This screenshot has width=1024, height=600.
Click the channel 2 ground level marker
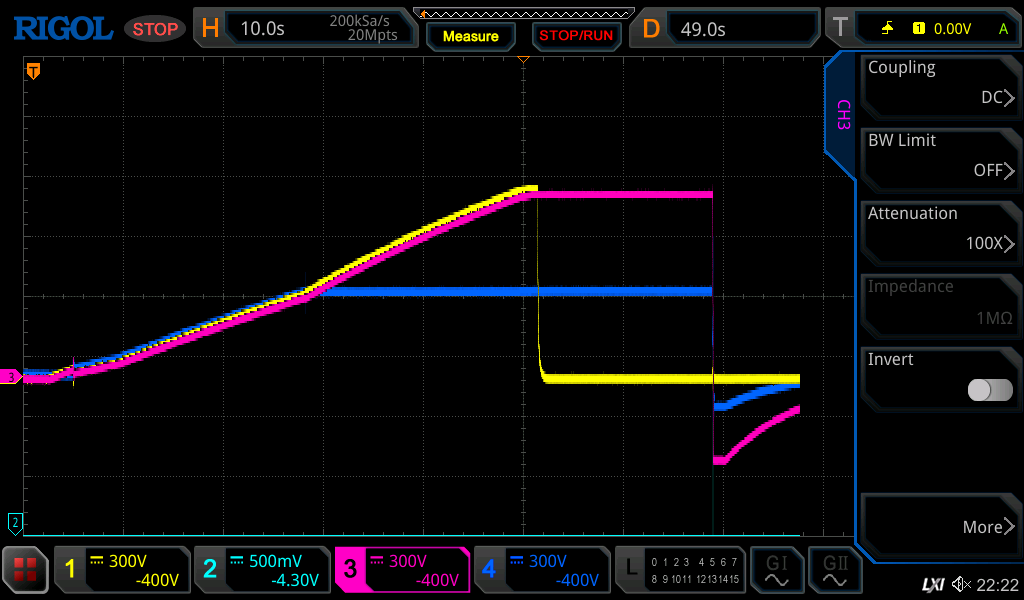14,522
